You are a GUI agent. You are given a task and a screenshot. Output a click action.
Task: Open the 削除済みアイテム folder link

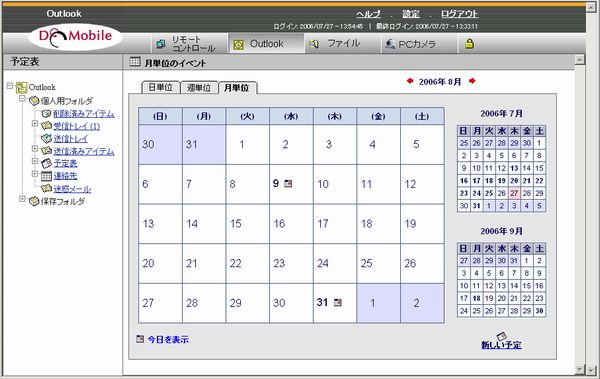pos(83,114)
